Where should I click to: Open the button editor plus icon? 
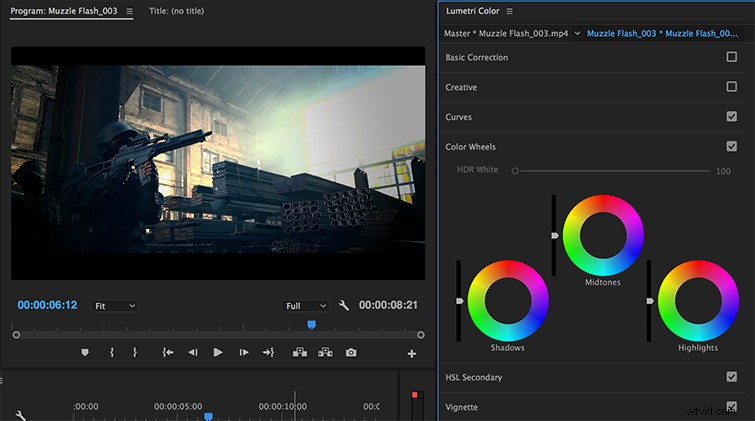412,354
